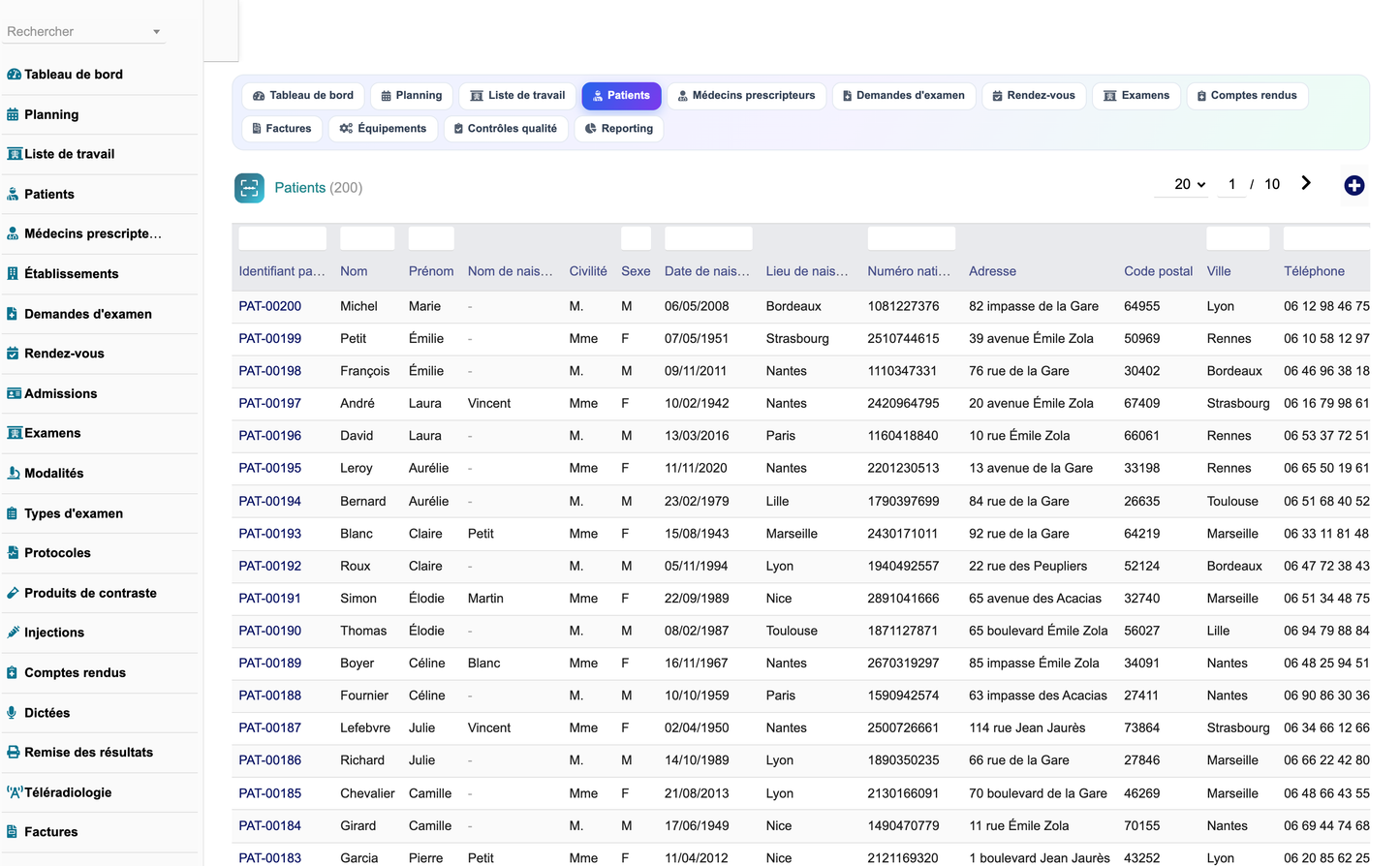Switch to the Planning tab
The image size is (1400, 866).
412,96
